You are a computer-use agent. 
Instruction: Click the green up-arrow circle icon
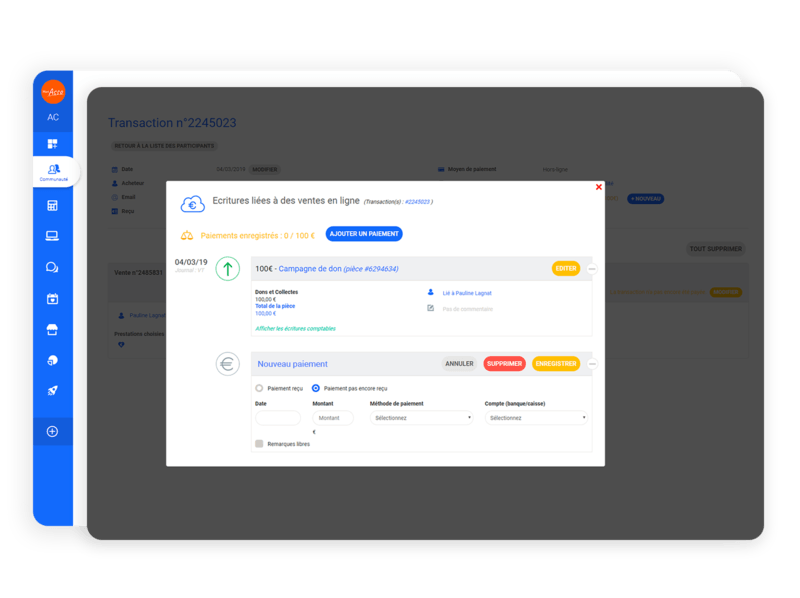[228, 268]
